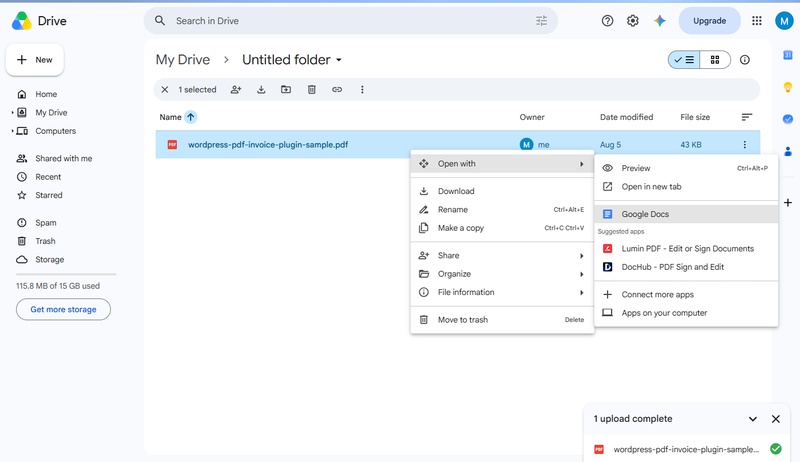The width and height of the screenshot is (800, 462).
Task: Select Preview in Open with submenu
Action: 686,168
